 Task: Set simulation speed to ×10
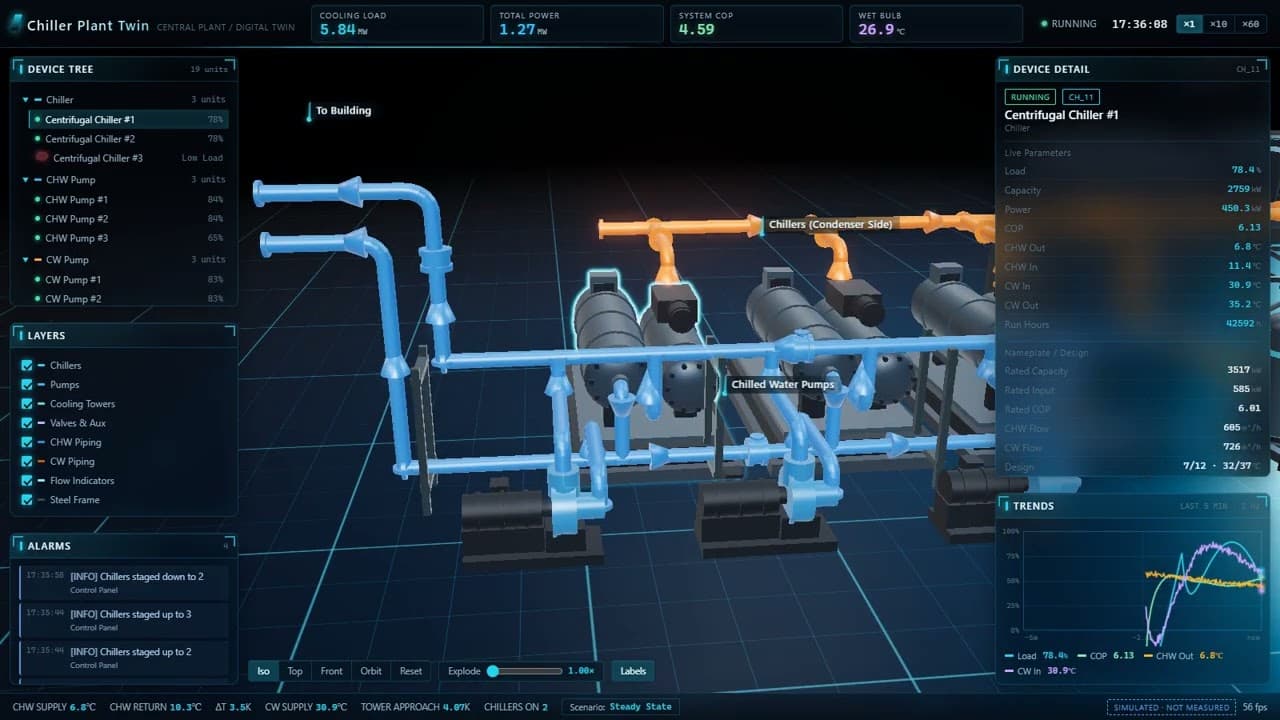click(1218, 24)
